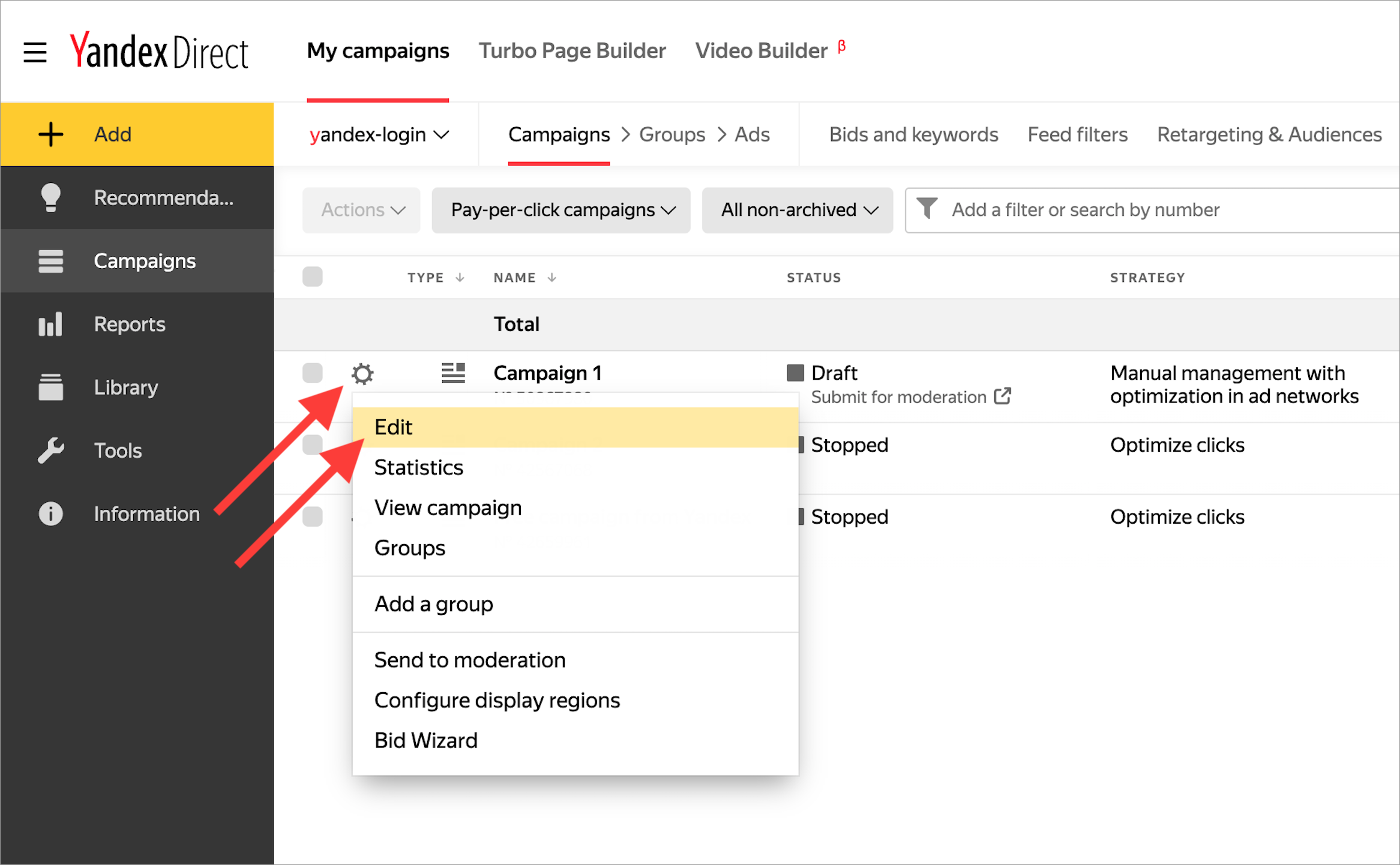Click the Total row label

click(517, 324)
